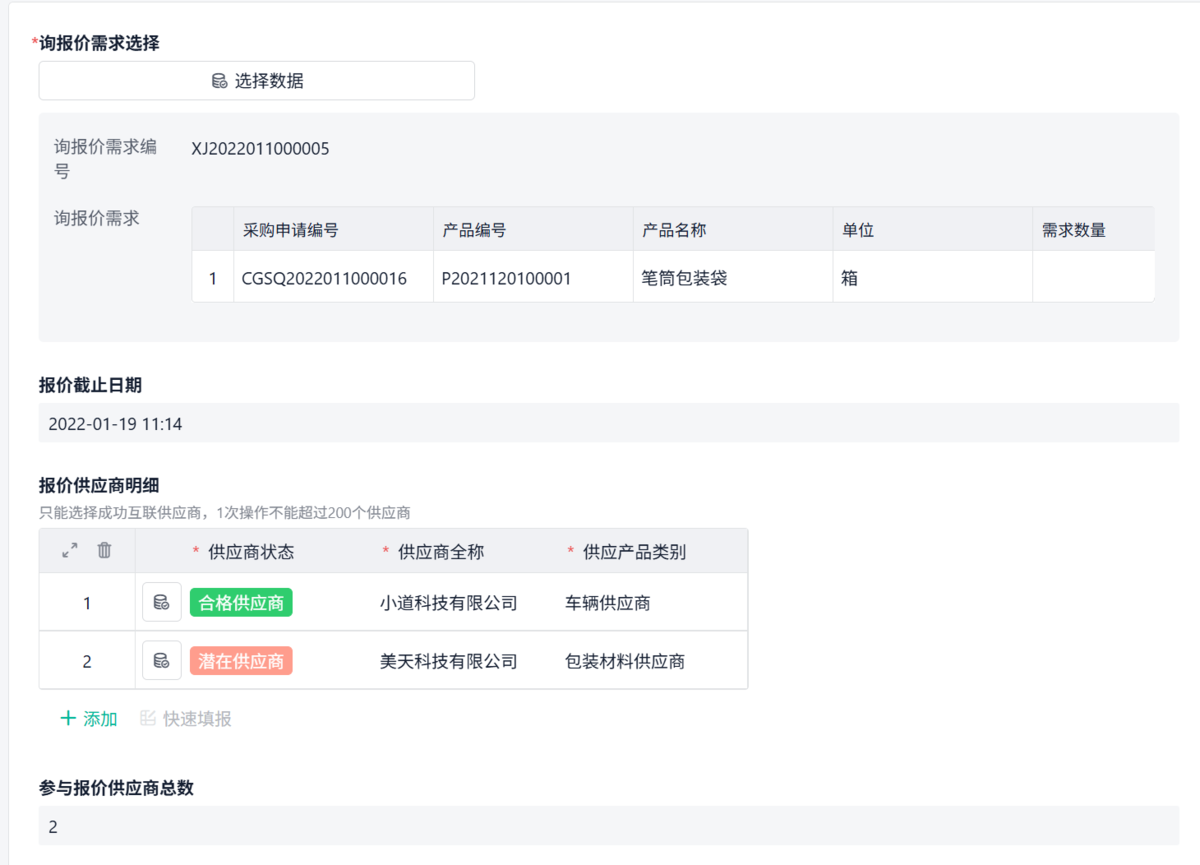Click the 采购申请编号 column header
Viewport: 1200px width, 865px height.
tap(291, 230)
